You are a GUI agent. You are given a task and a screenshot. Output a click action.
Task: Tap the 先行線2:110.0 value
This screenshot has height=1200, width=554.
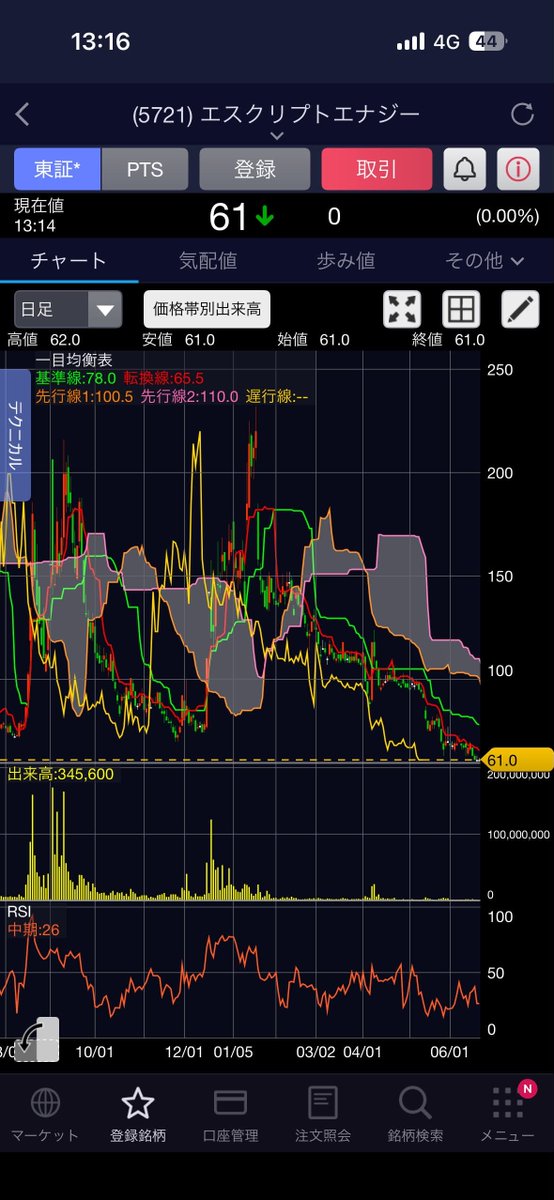click(x=190, y=396)
